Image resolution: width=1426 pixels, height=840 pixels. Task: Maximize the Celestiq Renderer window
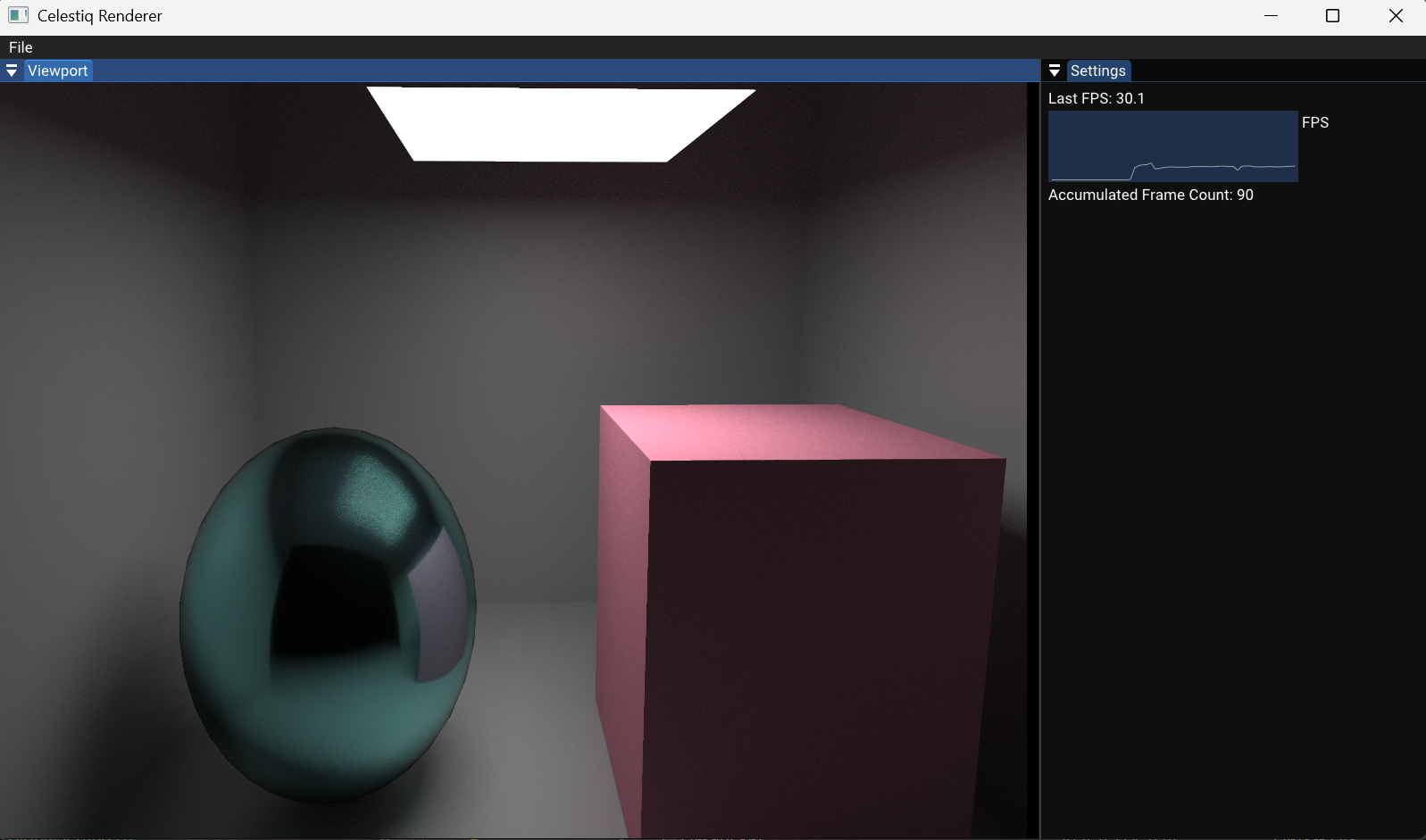tap(1332, 16)
